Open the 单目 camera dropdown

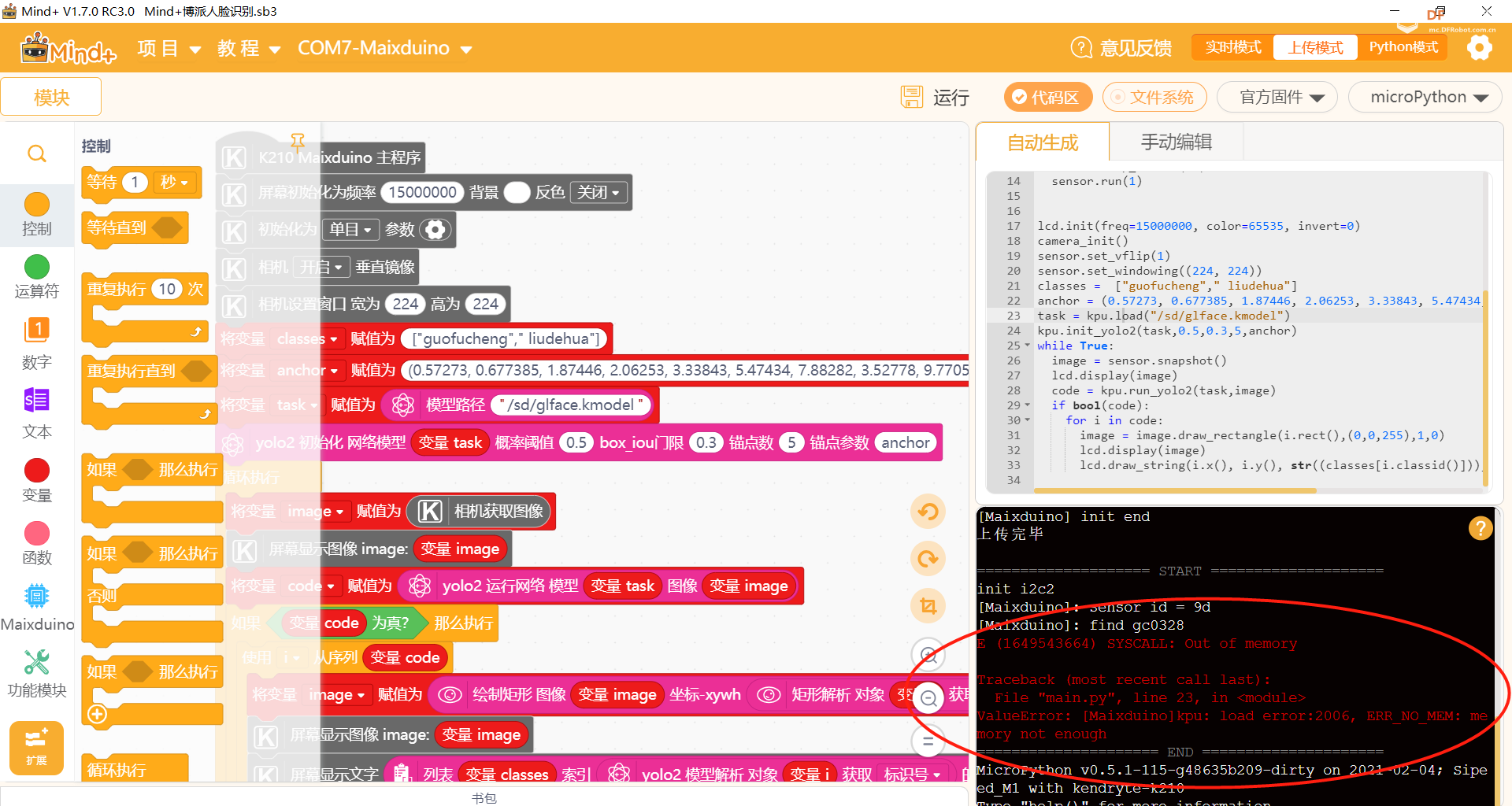350,229
